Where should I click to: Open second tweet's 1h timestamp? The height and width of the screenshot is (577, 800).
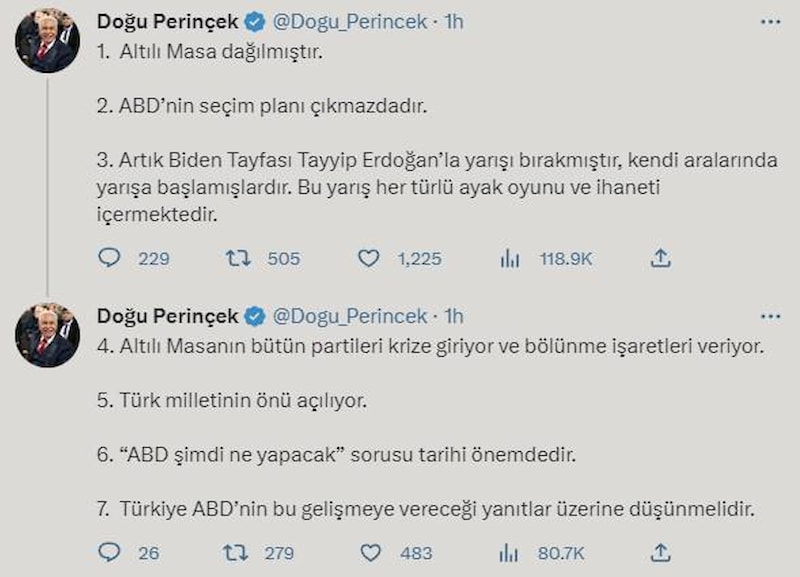coord(453,316)
